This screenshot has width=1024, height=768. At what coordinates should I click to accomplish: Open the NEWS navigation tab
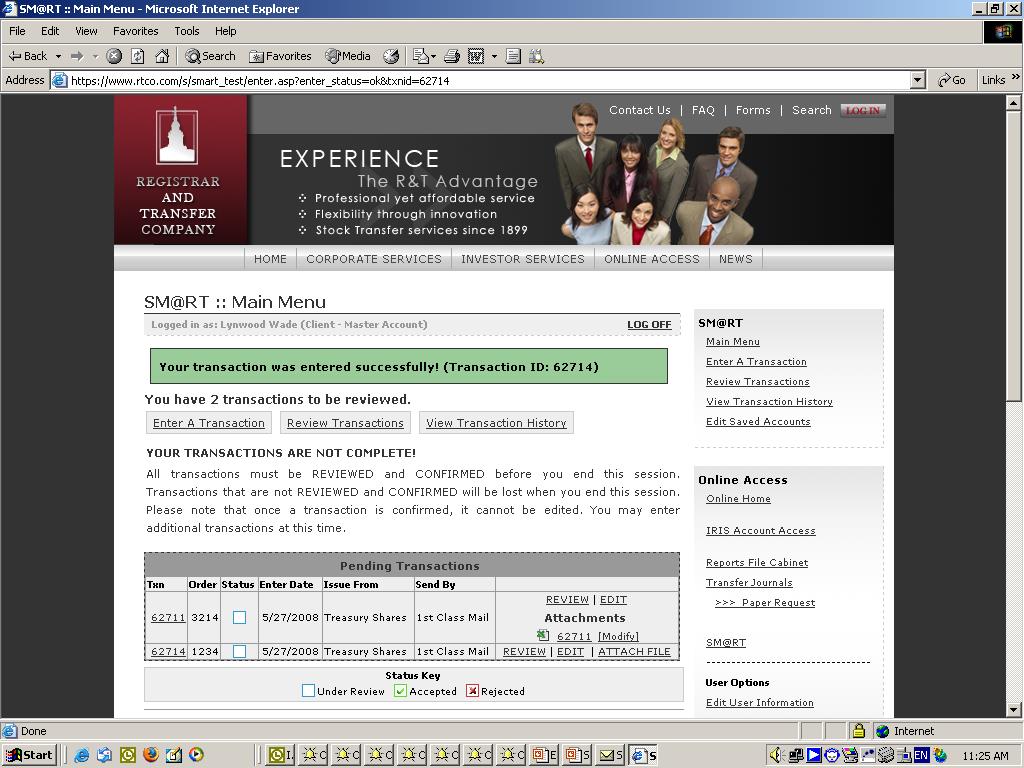pyautogui.click(x=735, y=259)
